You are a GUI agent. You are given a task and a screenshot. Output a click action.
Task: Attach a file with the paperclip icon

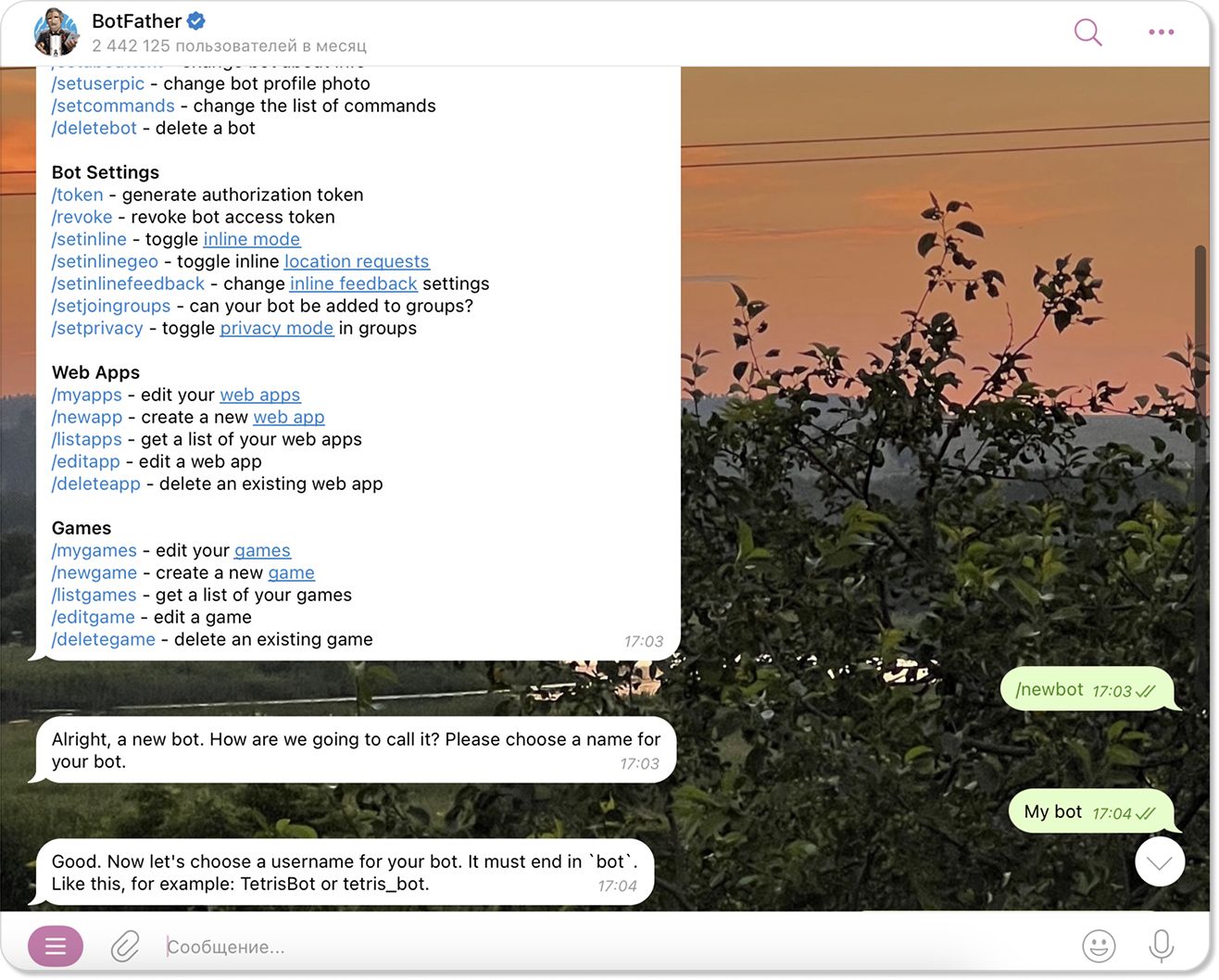[x=125, y=946]
